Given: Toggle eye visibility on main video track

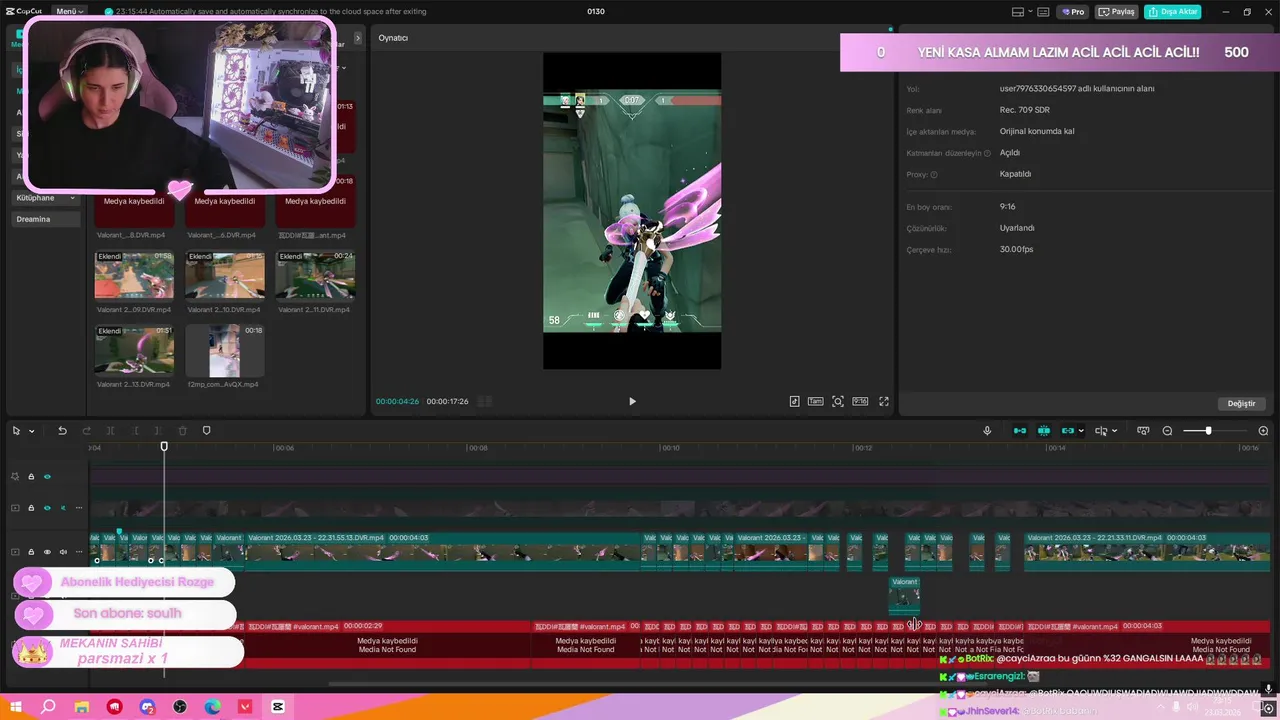Looking at the screenshot, I should (47, 552).
